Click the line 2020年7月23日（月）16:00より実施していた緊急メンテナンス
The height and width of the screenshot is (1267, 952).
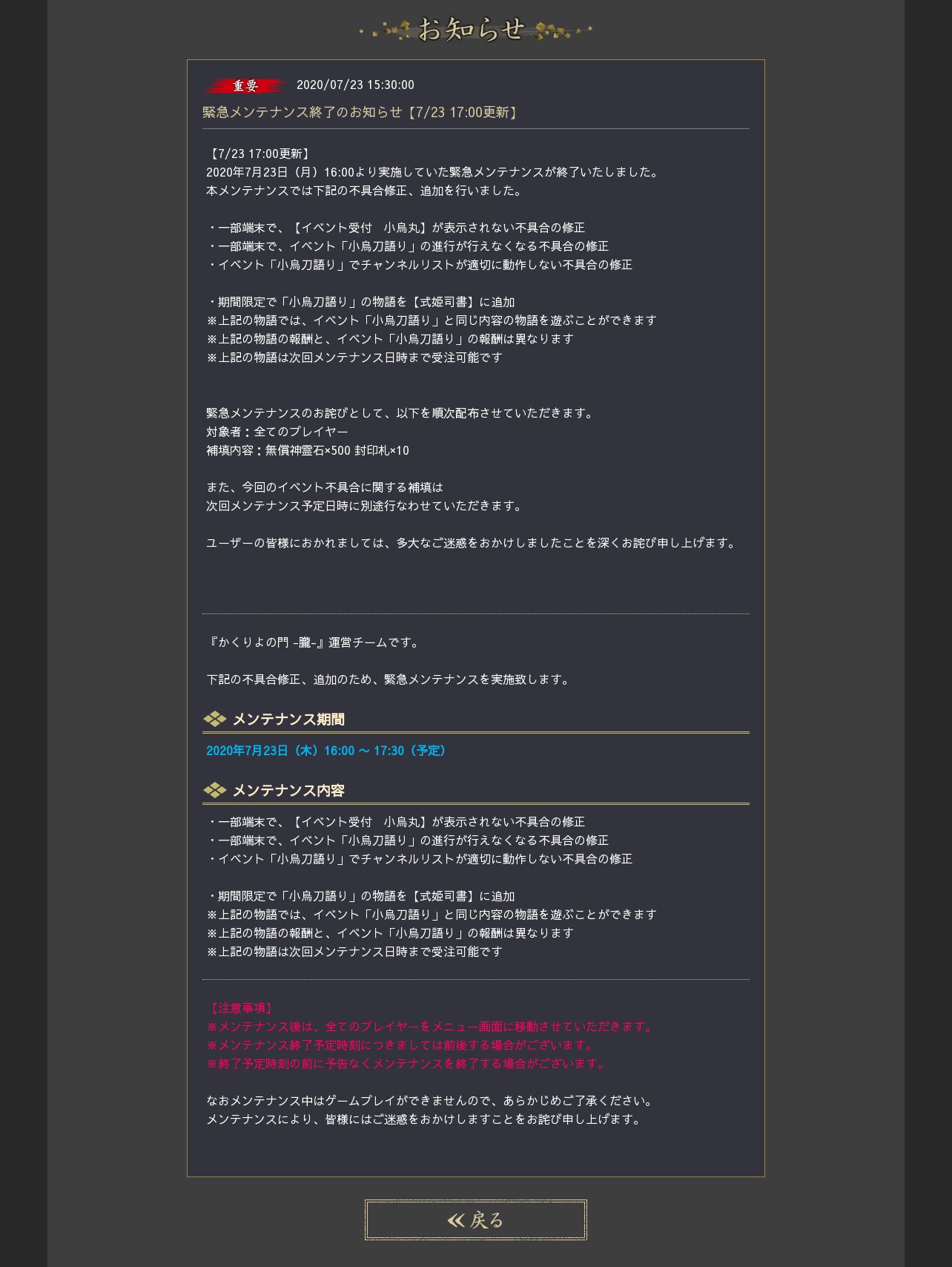pyautogui.click(x=434, y=172)
